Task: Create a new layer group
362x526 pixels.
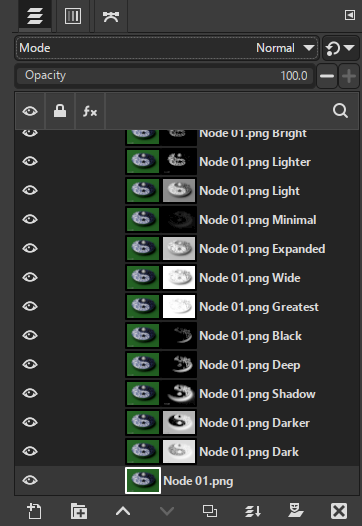Action: (79, 511)
